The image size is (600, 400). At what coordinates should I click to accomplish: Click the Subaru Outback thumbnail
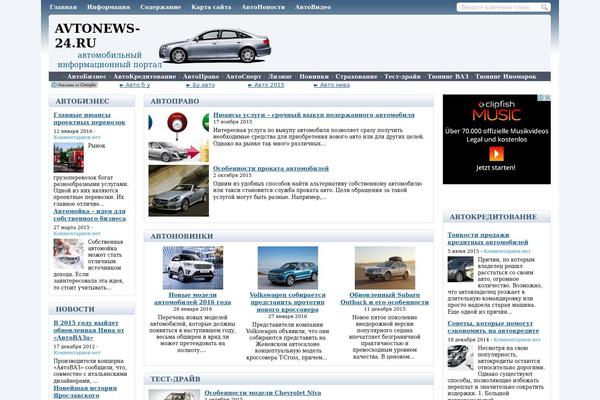(x=385, y=268)
